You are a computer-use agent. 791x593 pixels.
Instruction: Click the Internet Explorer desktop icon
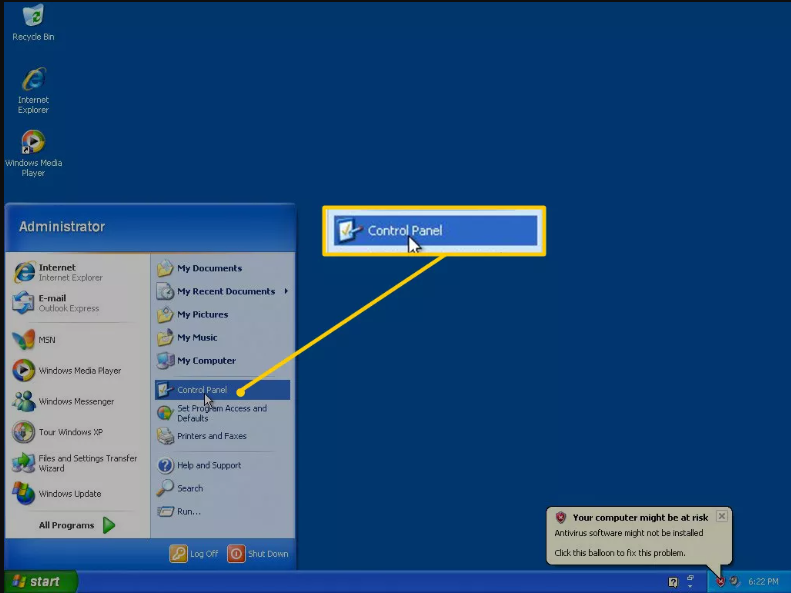(x=33, y=90)
